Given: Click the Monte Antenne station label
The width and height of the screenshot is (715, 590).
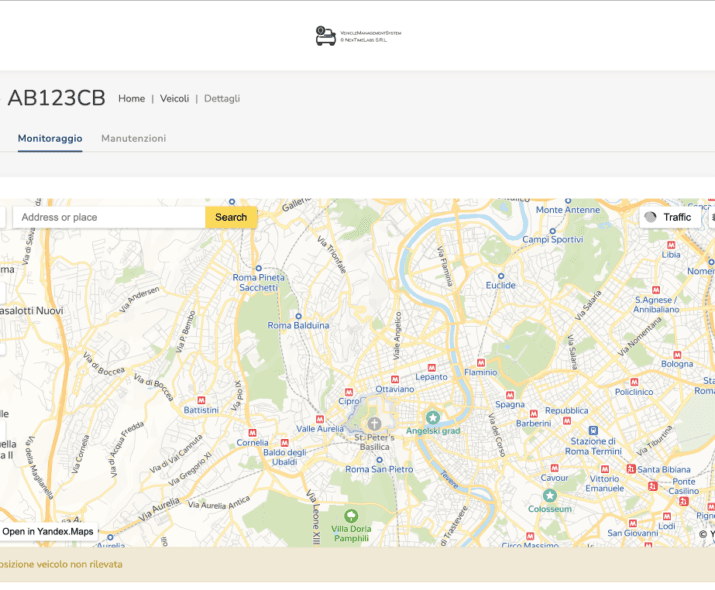Looking at the screenshot, I should pyautogui.click(x=568, y=210).
